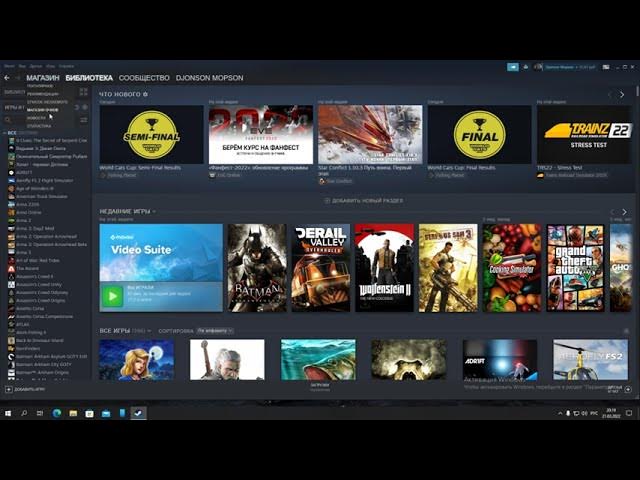Open the Друзья menu
The image size is (640, 480).
pos(36,66)
